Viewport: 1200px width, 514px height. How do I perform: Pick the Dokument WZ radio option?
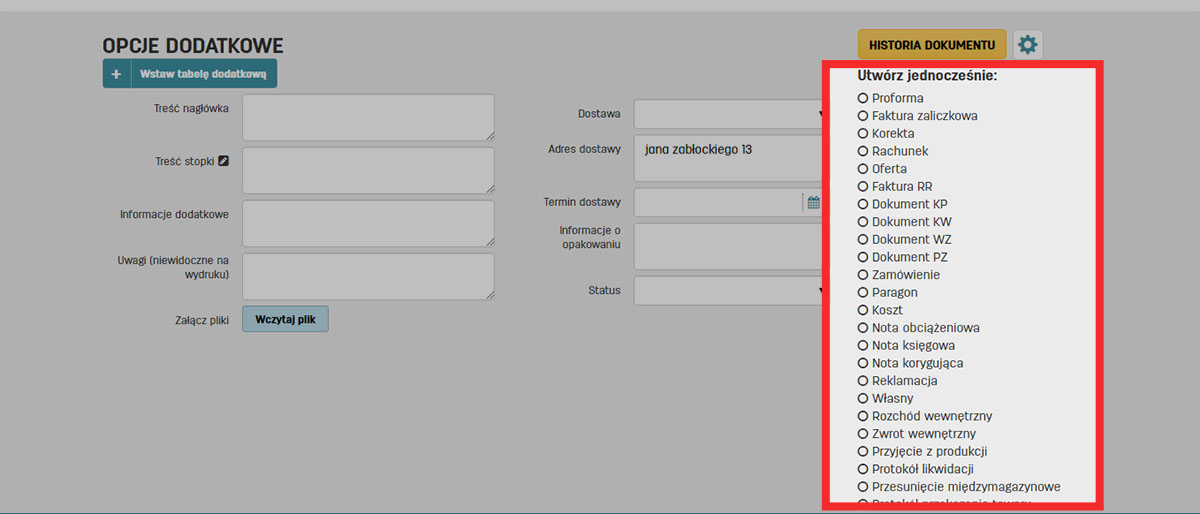[863, 239]
